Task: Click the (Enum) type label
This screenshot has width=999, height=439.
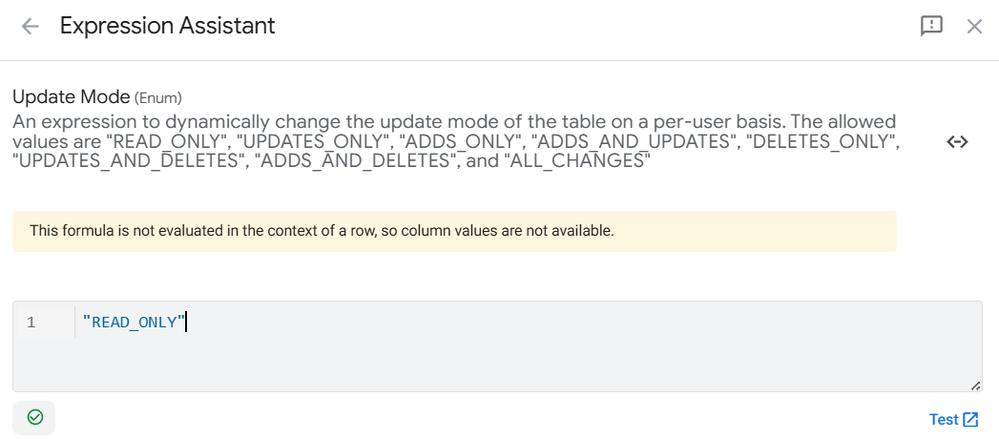Action: click(x=158, y=98)
